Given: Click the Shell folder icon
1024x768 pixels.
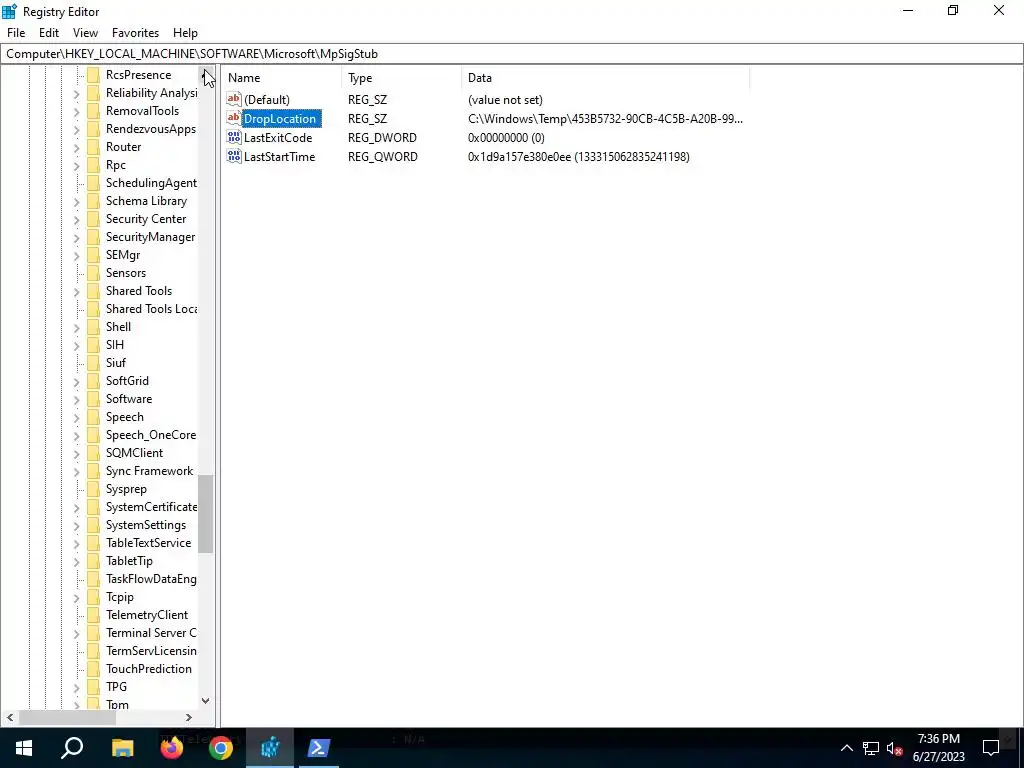Looking at the screenshot, I should [93, 327].
